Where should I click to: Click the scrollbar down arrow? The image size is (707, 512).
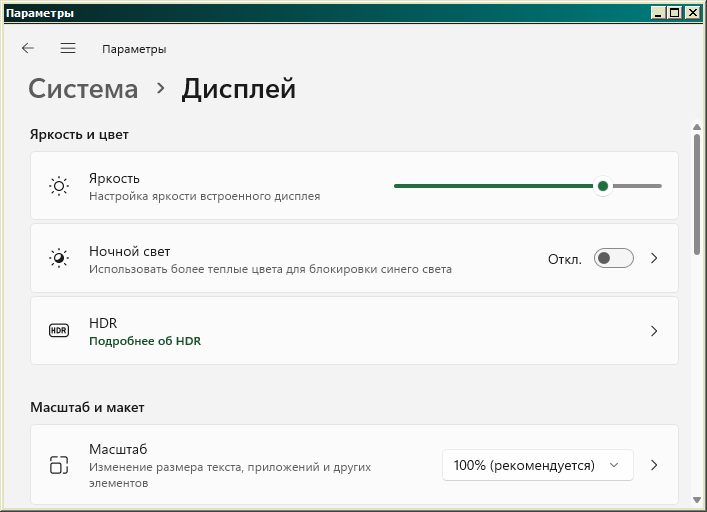pyautogui.click(x=697, y=500)
